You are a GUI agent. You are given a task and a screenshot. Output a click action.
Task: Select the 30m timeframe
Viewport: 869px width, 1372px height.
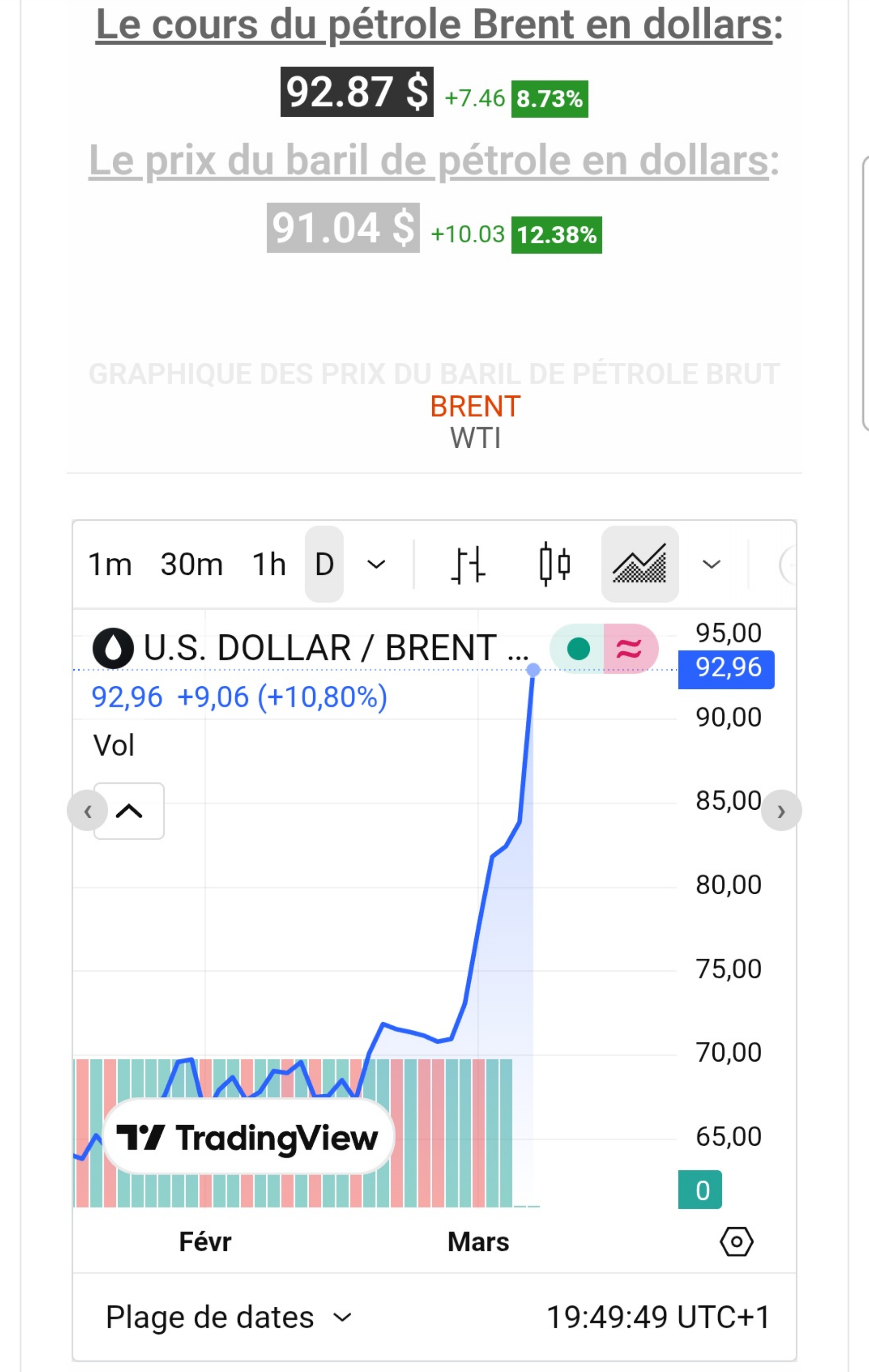click(x=191, y=565)
